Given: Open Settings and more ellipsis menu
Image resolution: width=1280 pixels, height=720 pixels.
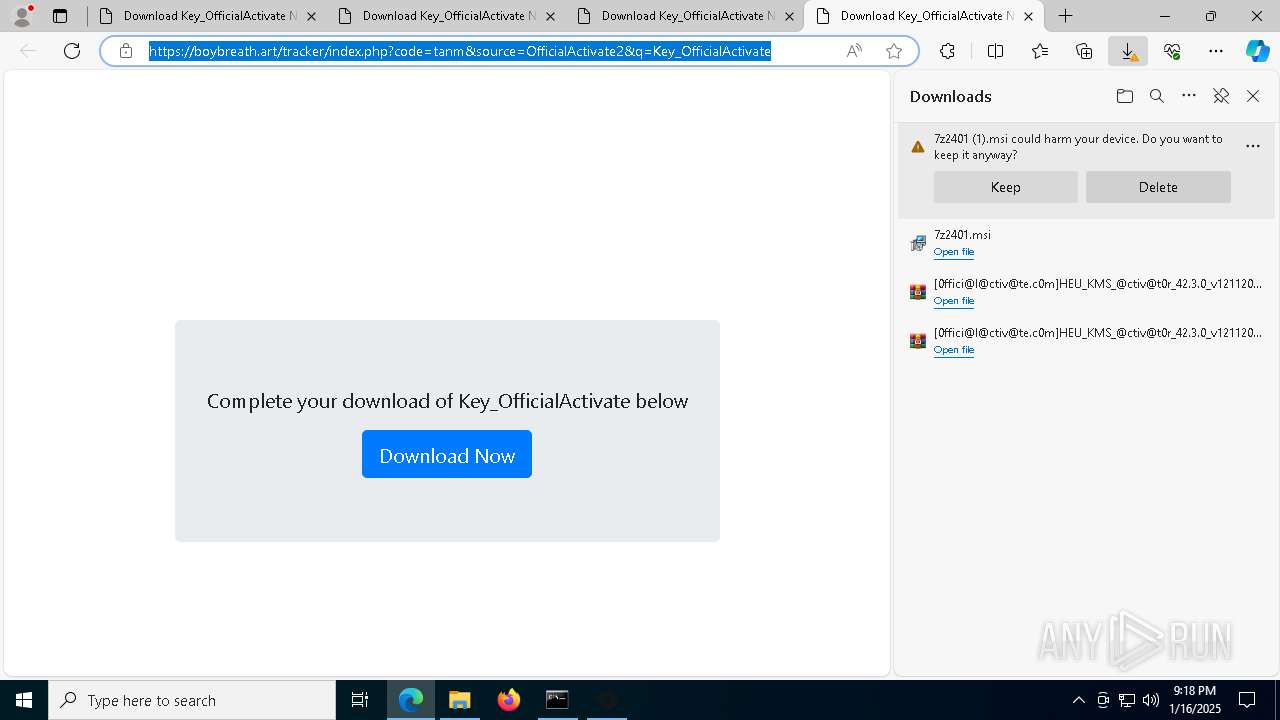Looking at the screenshot, I should point(1216,51).
